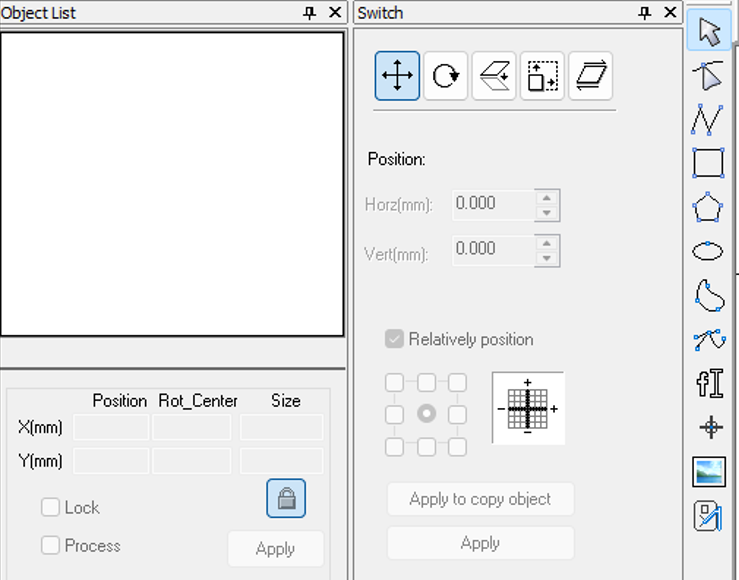This screenshot has width=739, height=580.
Task: Select the Ellipse drawing tool
Action: [x=707, y=251]
